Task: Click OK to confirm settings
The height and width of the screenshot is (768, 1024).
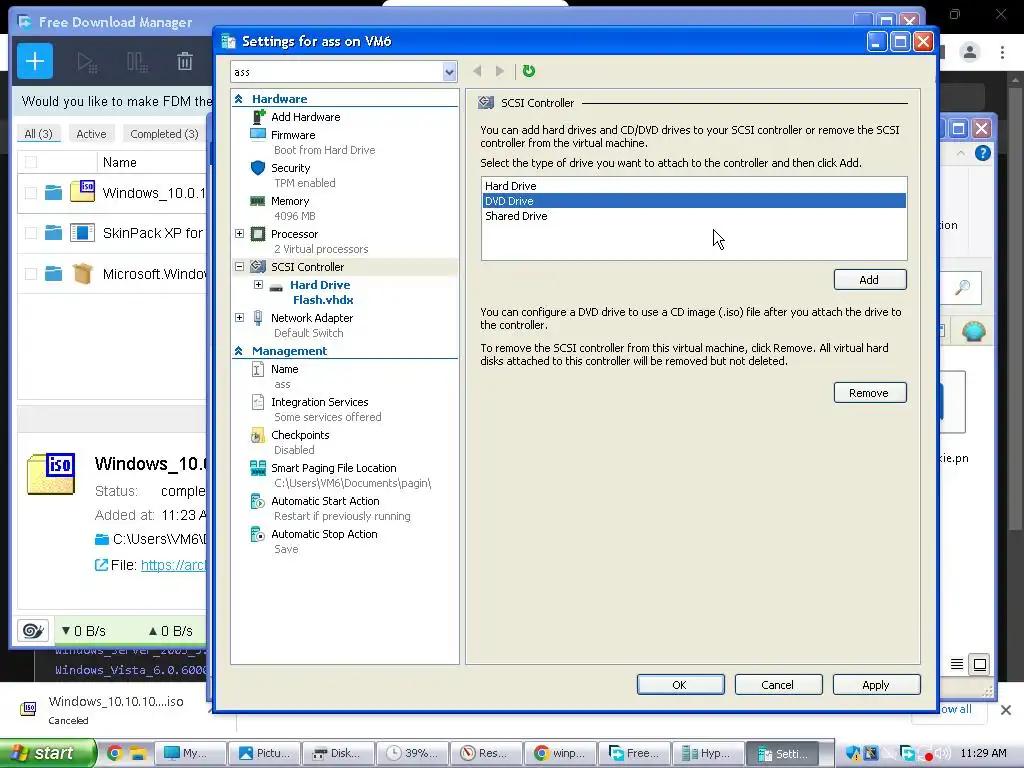Action: [680, 684]
